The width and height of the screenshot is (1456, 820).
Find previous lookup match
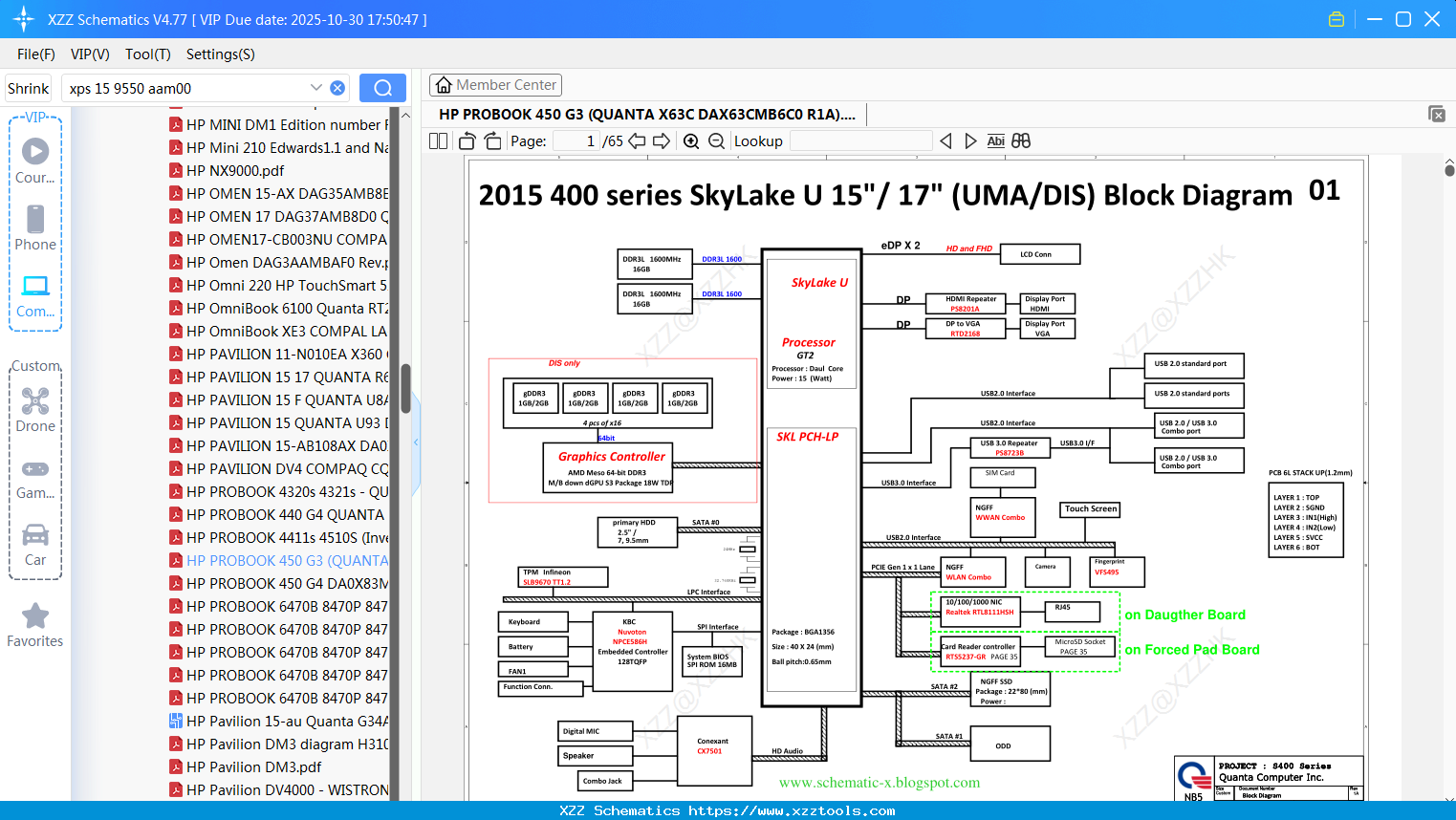945,140
